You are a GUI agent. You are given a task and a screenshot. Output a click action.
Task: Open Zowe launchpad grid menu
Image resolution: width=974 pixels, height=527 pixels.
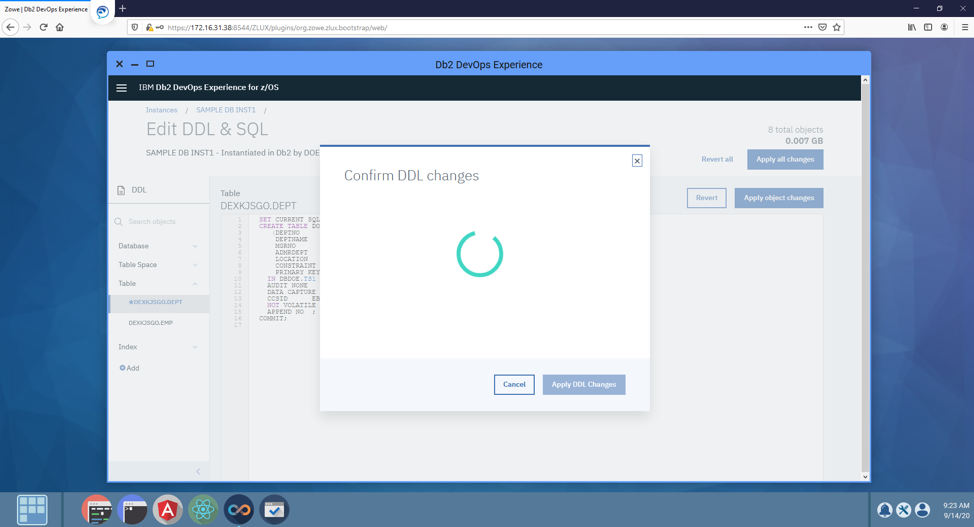[32, 510]
